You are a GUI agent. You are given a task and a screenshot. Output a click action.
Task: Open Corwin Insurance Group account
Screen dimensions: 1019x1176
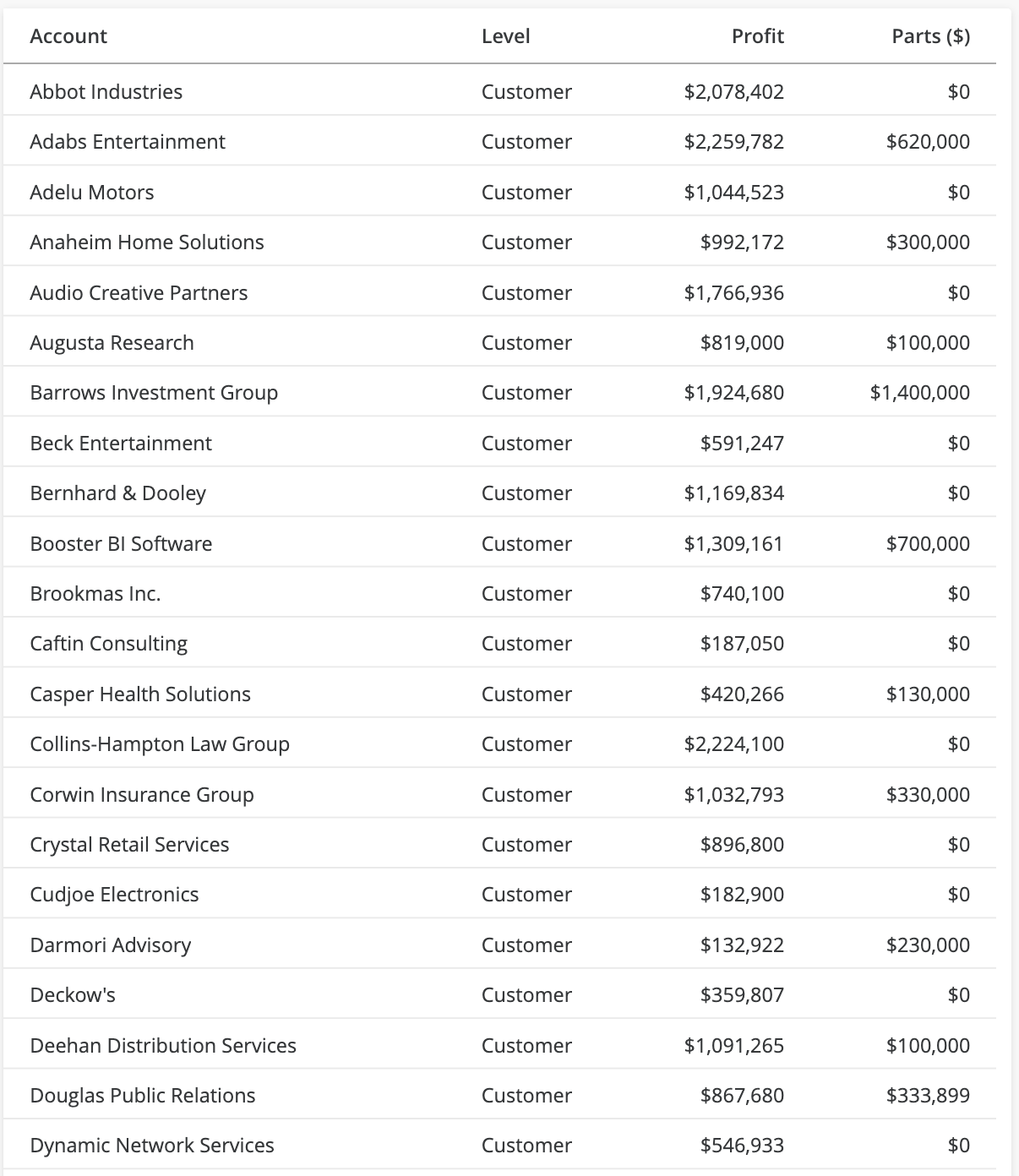click(x=142, y=795)
